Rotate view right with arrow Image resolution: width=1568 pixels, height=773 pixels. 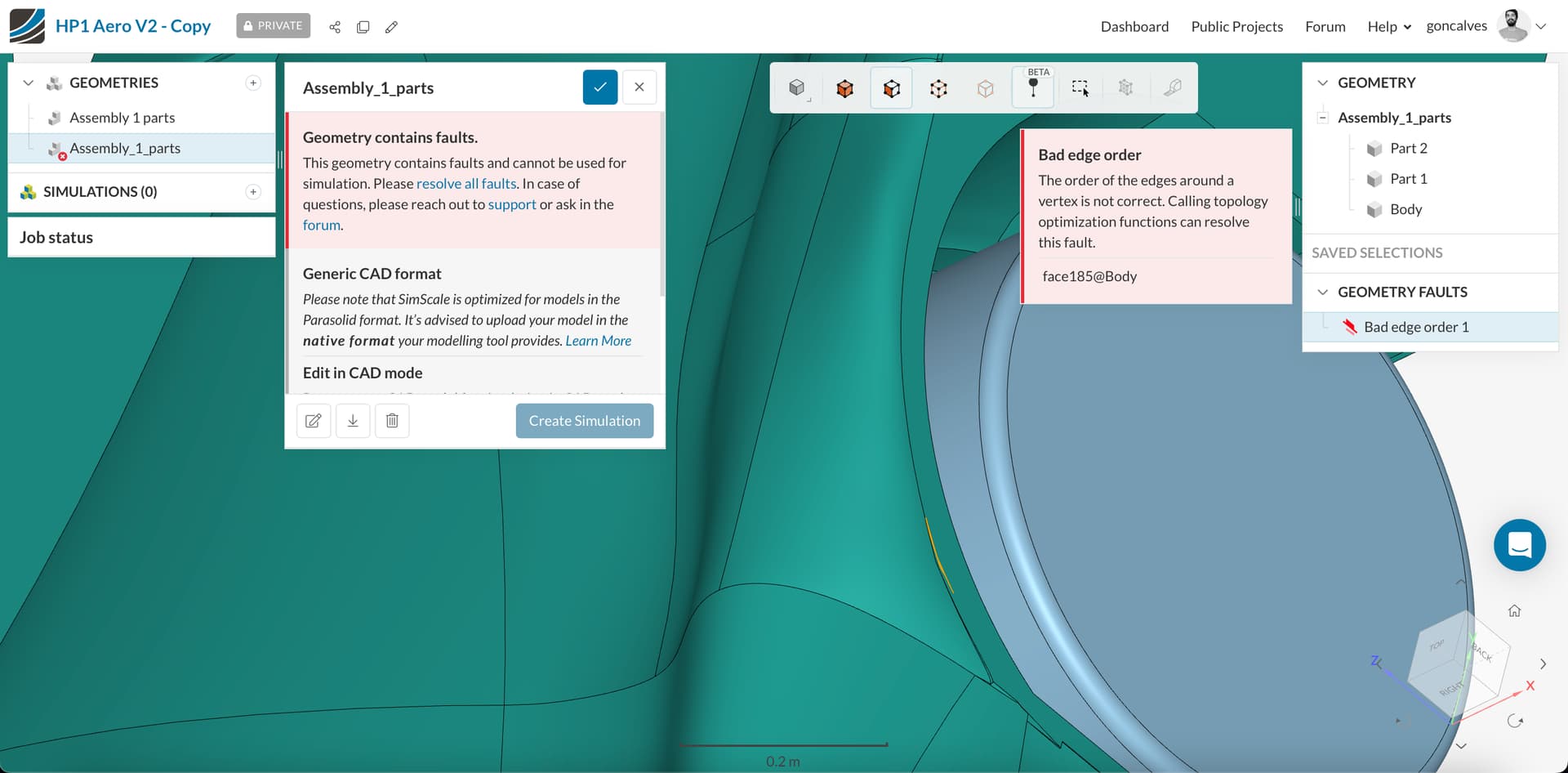[x=1543, y=664]
